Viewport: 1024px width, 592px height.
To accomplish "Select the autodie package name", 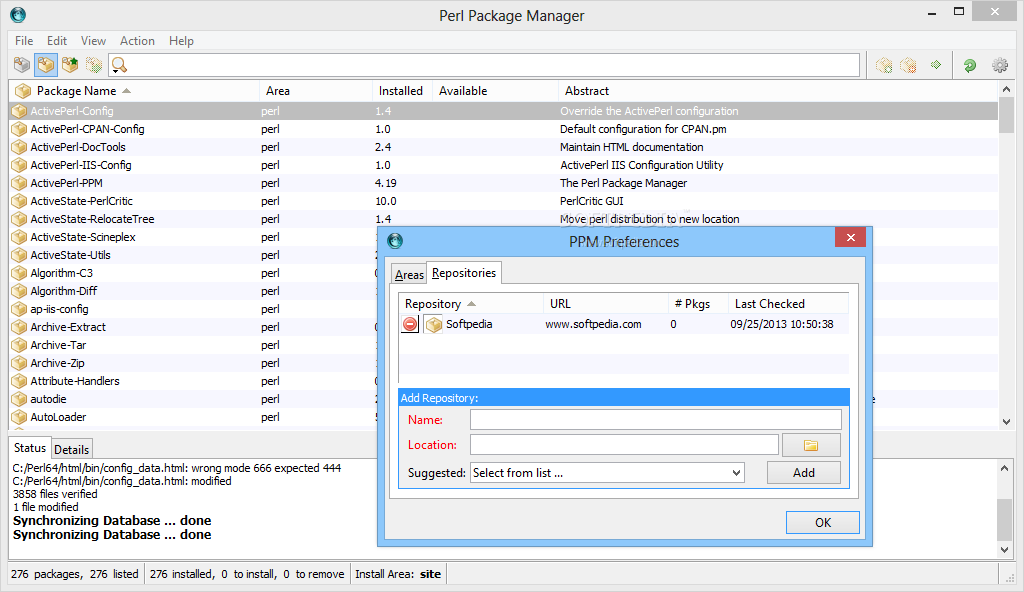I will pyautogui.click(x=48, y=399).
